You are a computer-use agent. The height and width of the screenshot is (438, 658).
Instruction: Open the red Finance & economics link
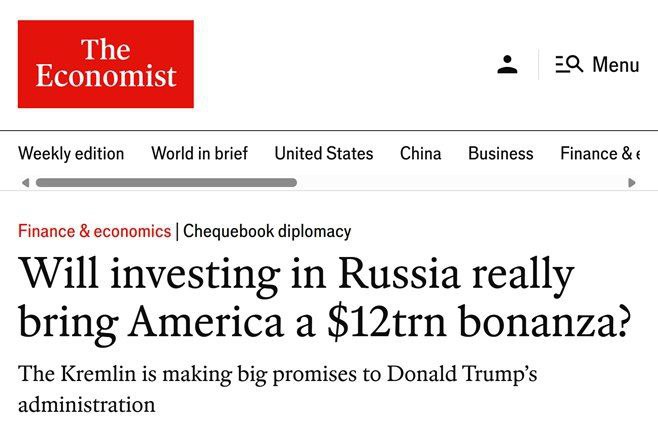pyautogui.click(x=94, y=231)
